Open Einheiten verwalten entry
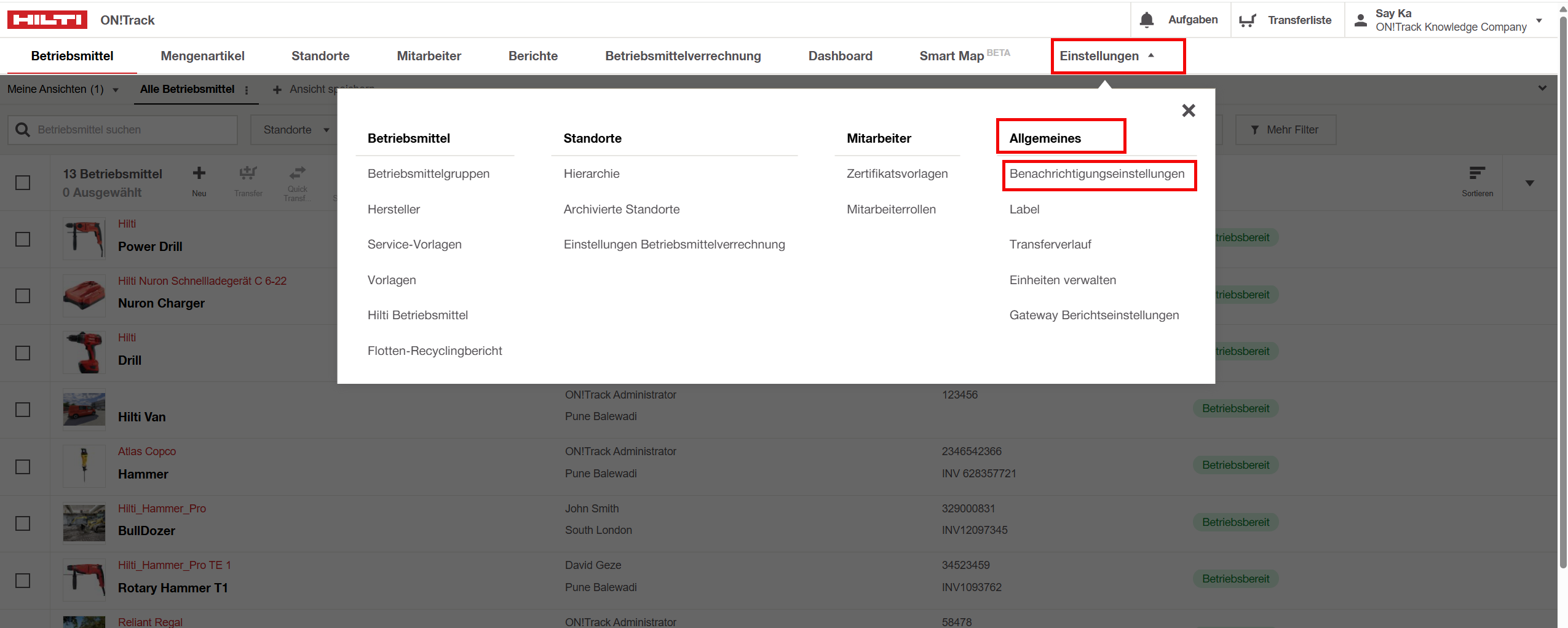This screenshot has width=1568, height=628. 1063,280
